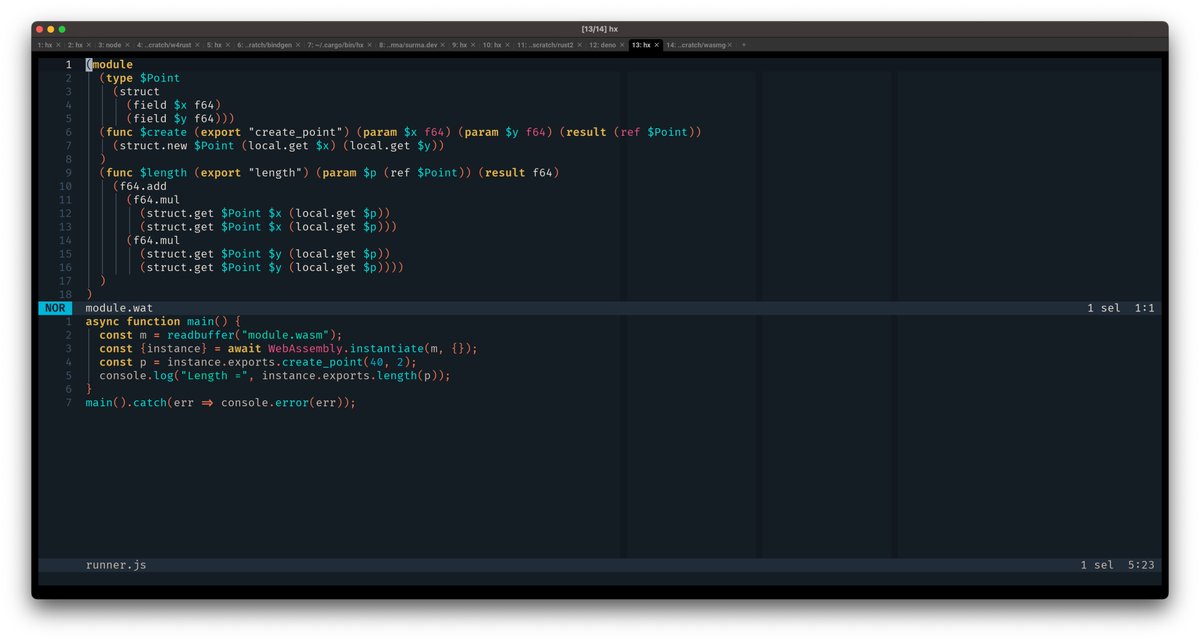Viewport: 1200px width, 641px height.
Task: Close the "14: ..cratch/wasmg" tab
Action: (x=729, y=44)
